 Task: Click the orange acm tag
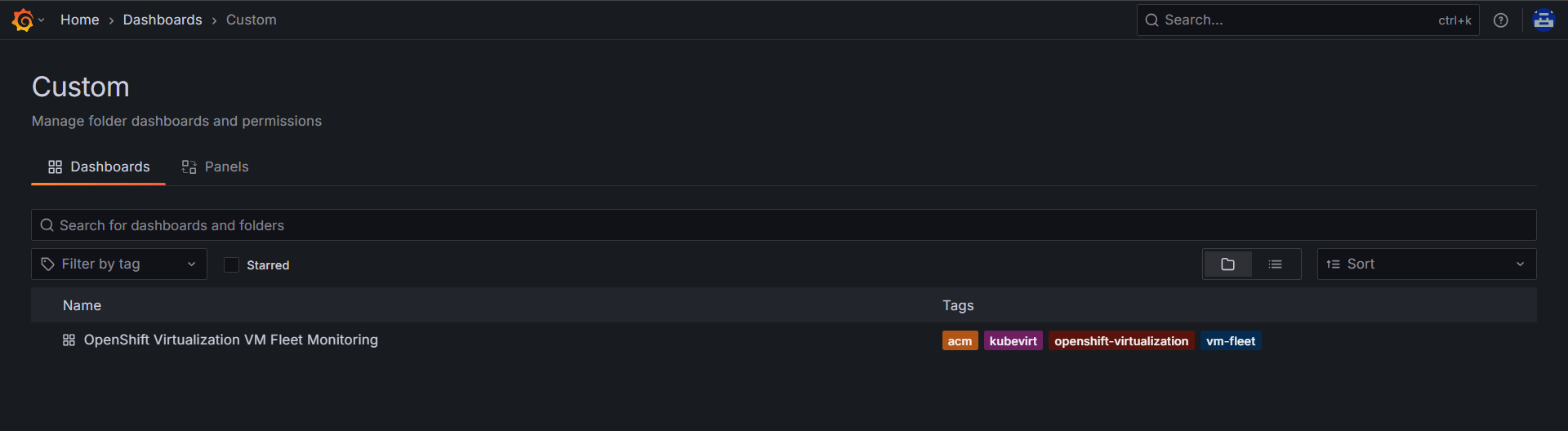(960, 341)
